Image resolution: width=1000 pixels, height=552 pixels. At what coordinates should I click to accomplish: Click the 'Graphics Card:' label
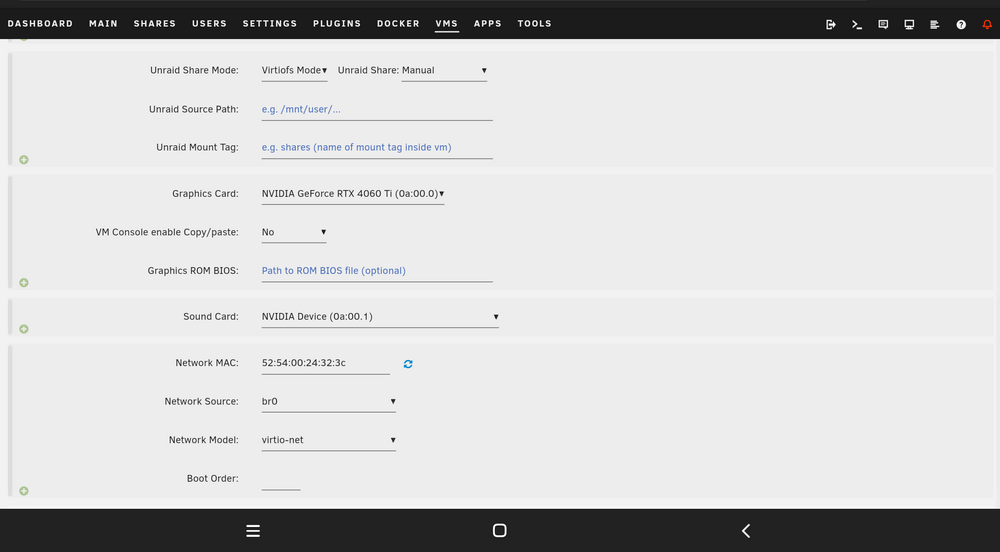(x=205, y=194)
